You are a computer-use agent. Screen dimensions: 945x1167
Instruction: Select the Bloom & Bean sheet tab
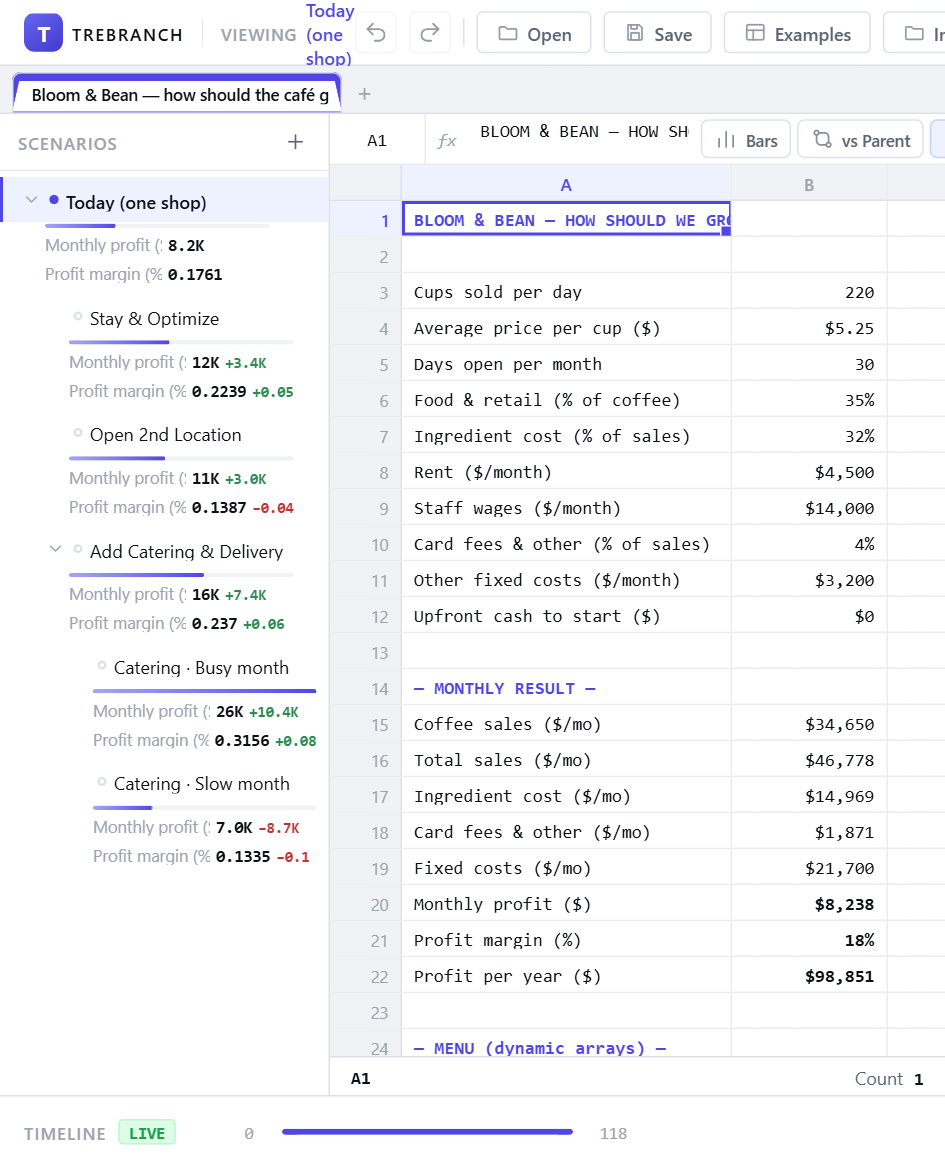tap(177, 95)
